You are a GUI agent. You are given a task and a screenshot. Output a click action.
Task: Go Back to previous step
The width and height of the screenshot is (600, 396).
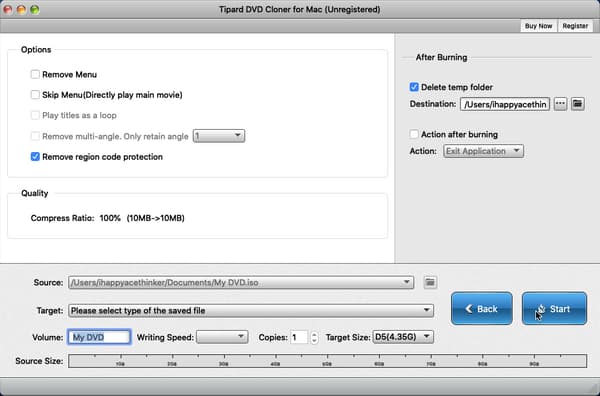[x=482, y=309]
